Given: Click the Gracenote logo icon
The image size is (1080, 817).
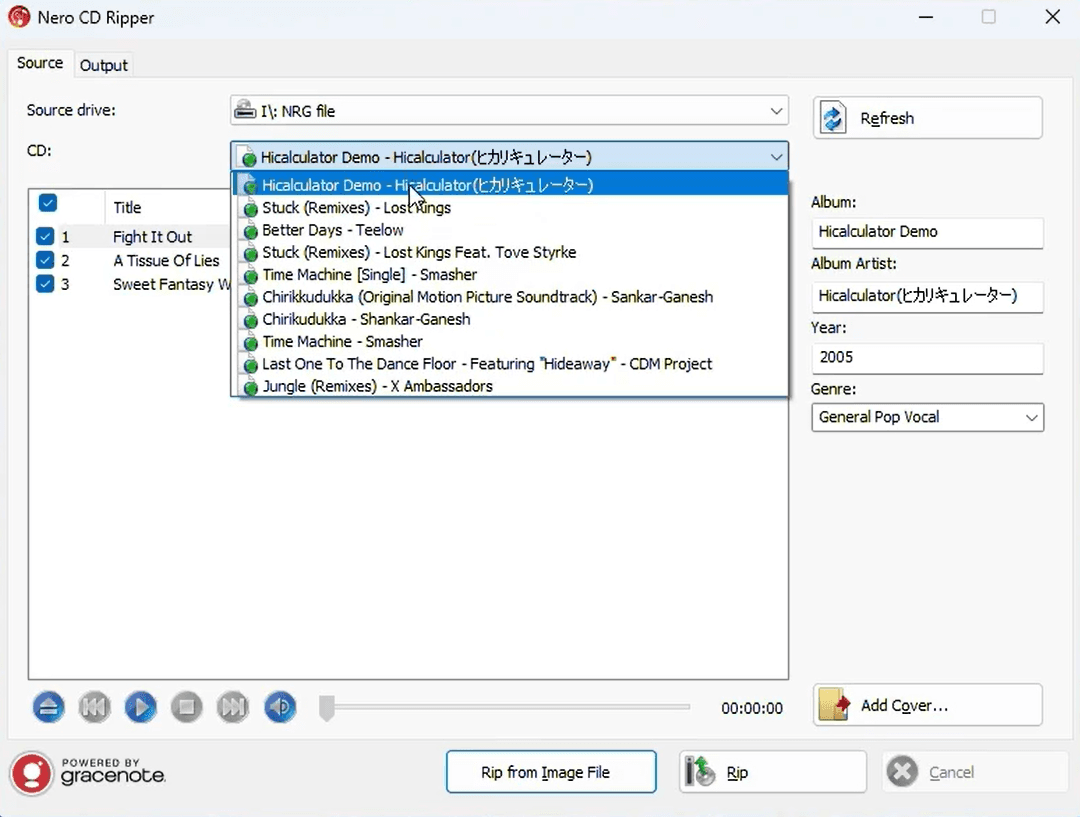Looking at the screenshot, I should pos(32,773).
